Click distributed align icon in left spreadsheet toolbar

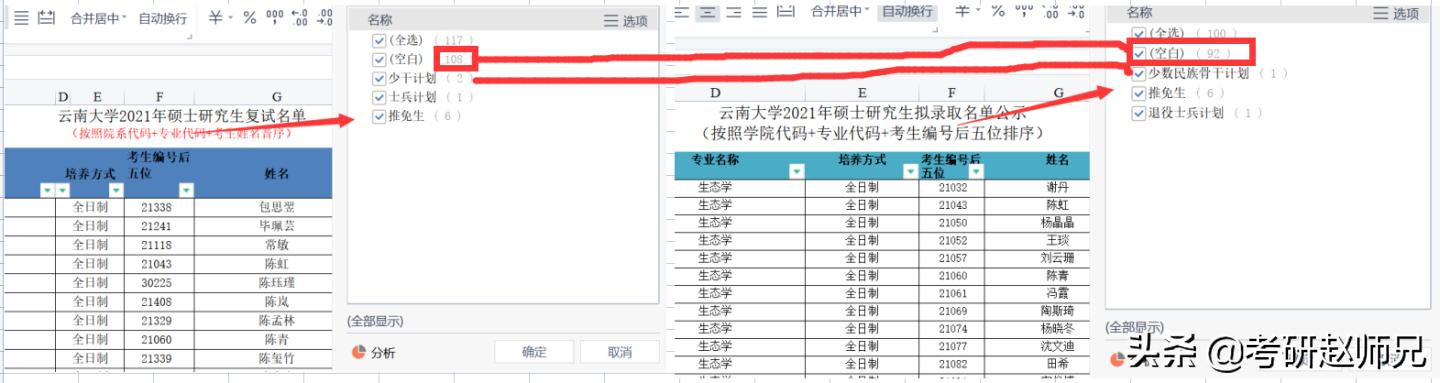coord(45,18)
